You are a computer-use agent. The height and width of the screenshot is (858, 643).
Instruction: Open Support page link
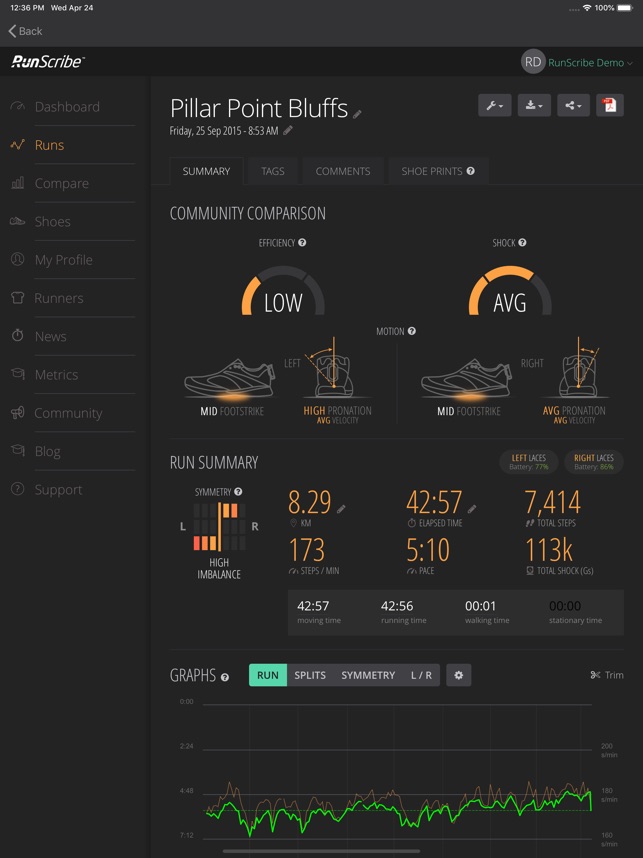tap(58, 490)
